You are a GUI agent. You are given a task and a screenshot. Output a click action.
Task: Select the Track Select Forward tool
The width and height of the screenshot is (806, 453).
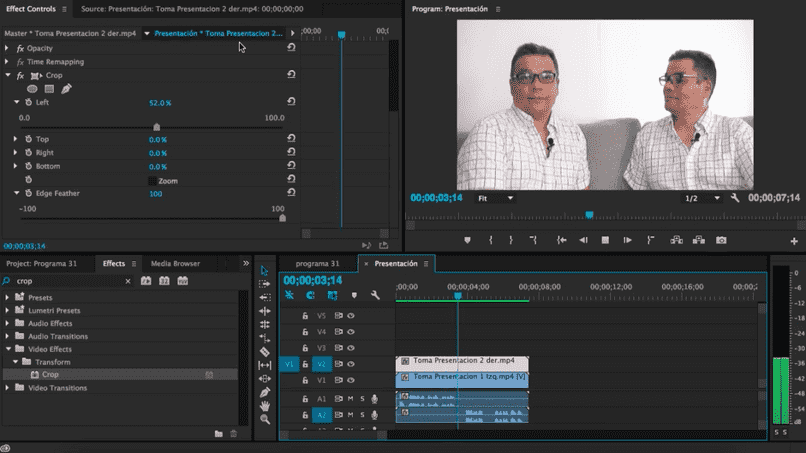(x=265, y=284)
